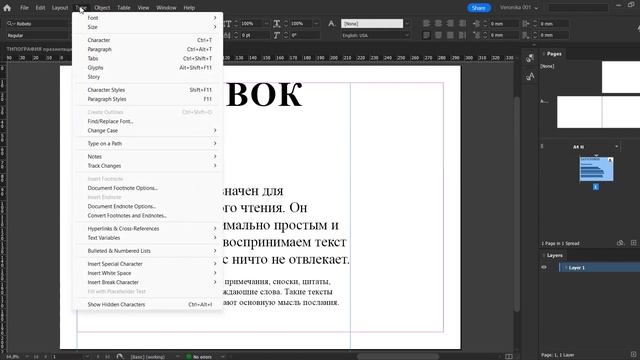Viewport: 640px width, 360px height.
Task: Expand the Size submenu
Action: click(x=148, y=27)
